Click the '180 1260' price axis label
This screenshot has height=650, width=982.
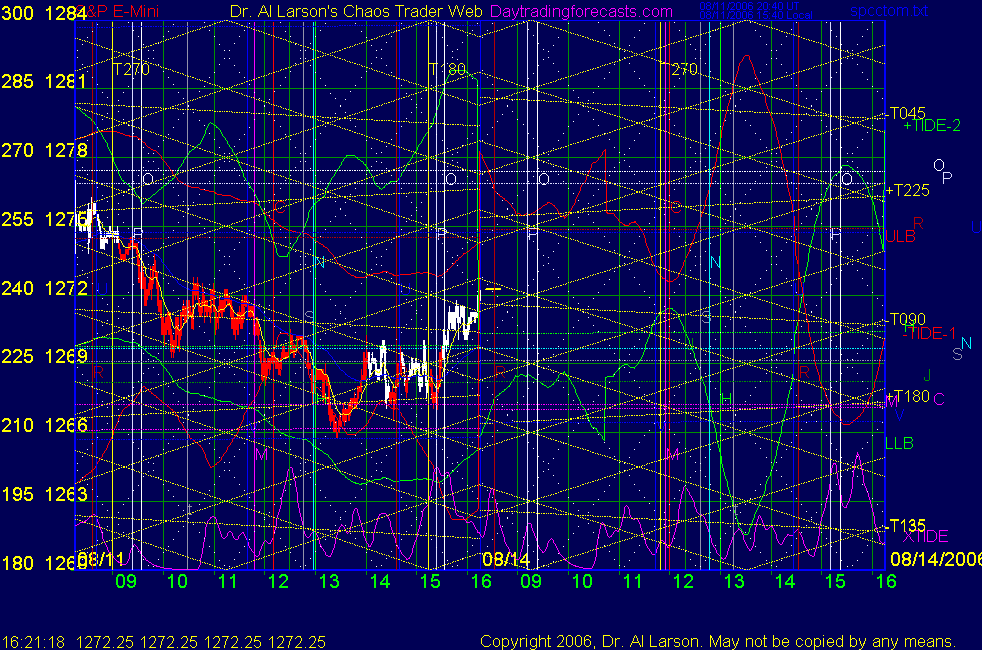point(44,563)
